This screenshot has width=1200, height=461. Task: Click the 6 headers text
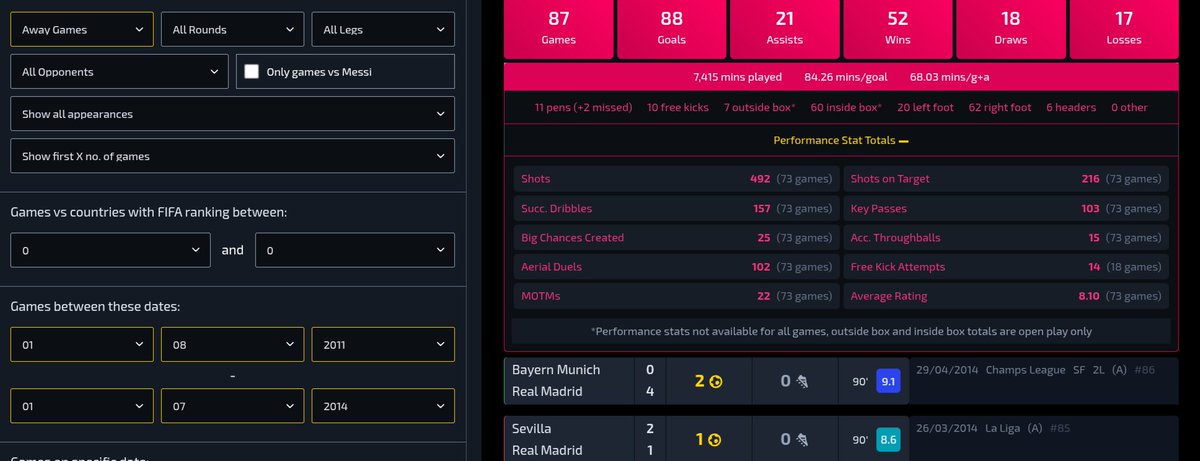click(x=1071, y=107)
